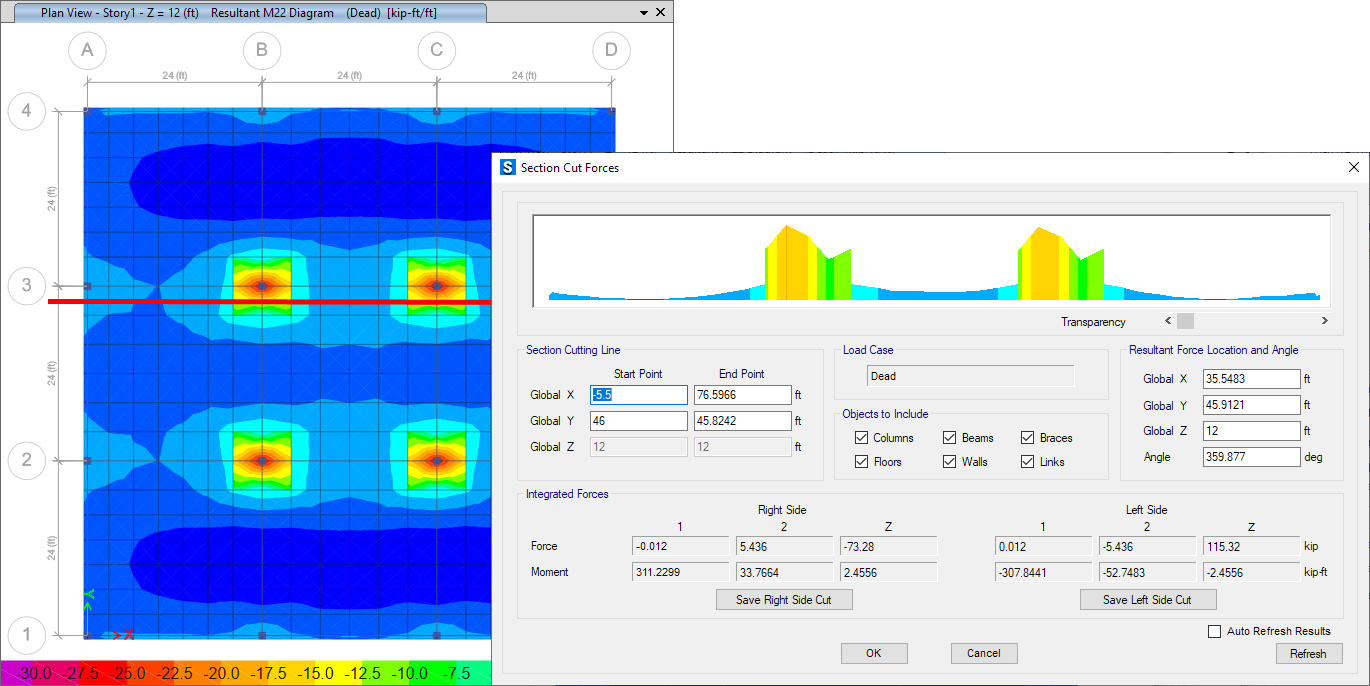Click the transparency scrollbar right arrow
Viewport: 1370px width, 686px height.
(x=1324, y=321)
